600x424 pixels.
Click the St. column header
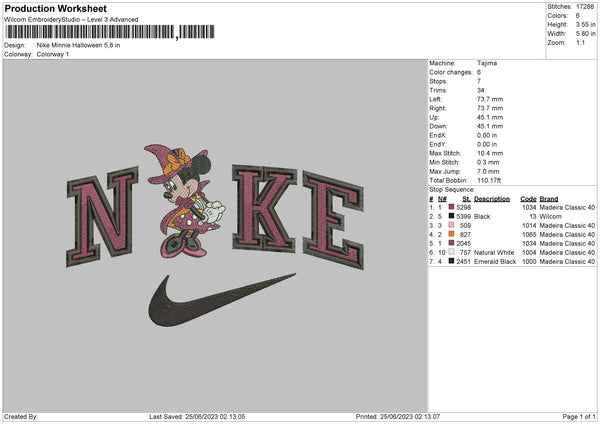(x=466, y=199)
